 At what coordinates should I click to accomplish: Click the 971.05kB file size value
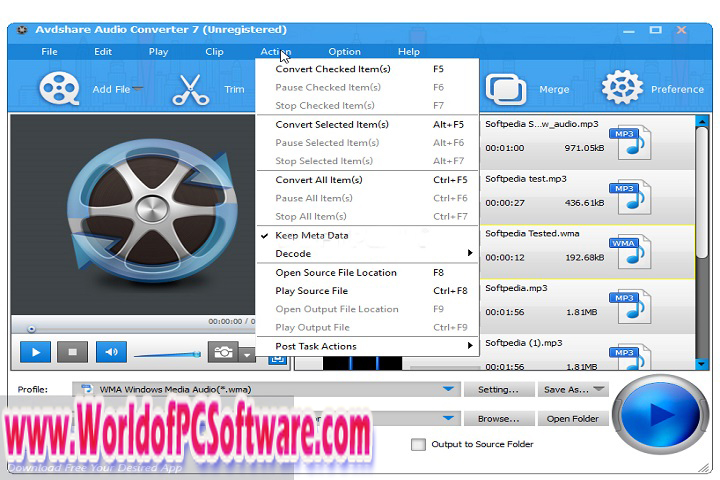tap(584, 148)
